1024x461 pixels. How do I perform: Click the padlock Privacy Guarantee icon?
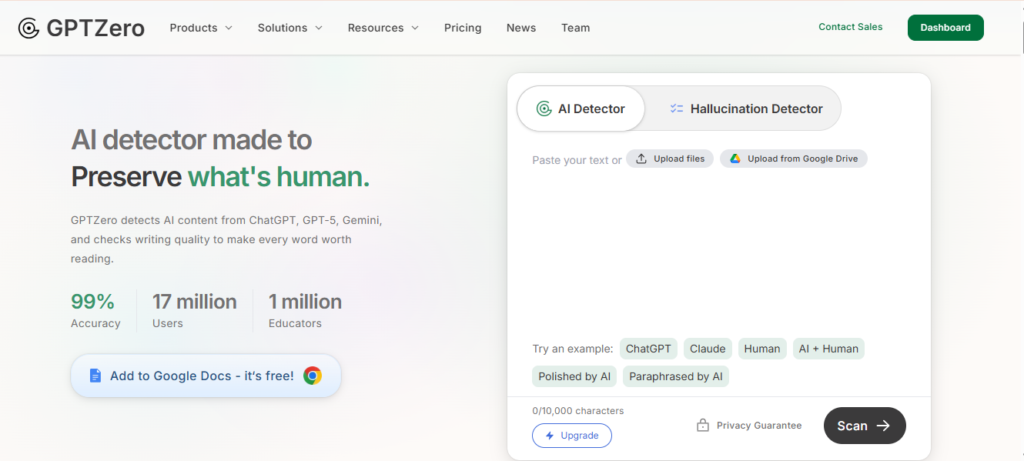(703, 425)
